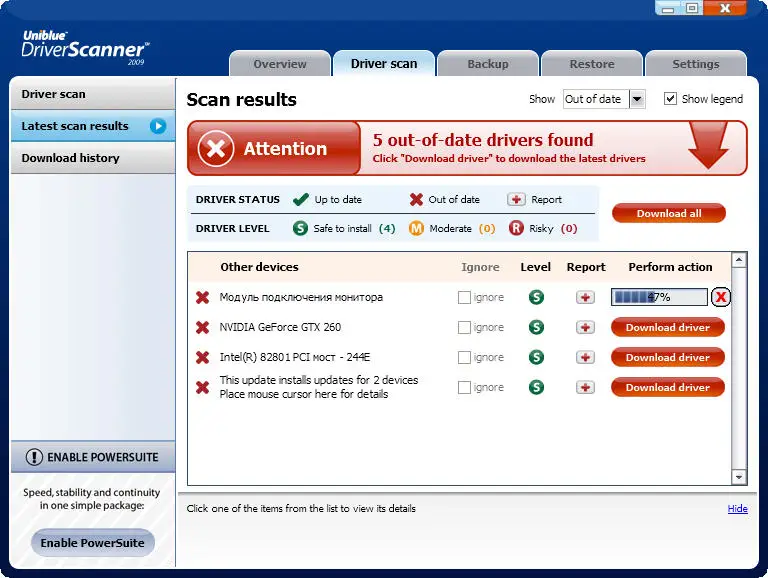Screen dimensions: 768x578
Task: Click the green Safe to install legend icon
Action: point(300,228)
